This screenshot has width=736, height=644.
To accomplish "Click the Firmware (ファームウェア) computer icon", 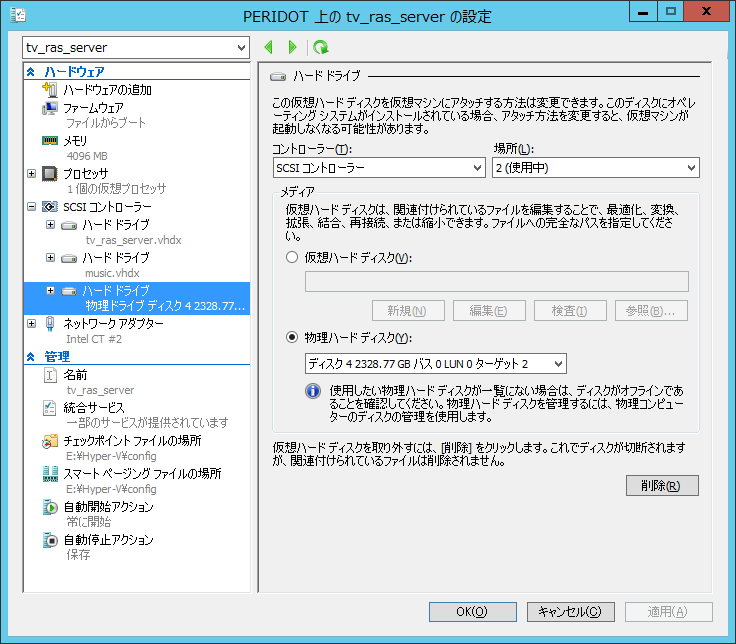I will 50,108.
